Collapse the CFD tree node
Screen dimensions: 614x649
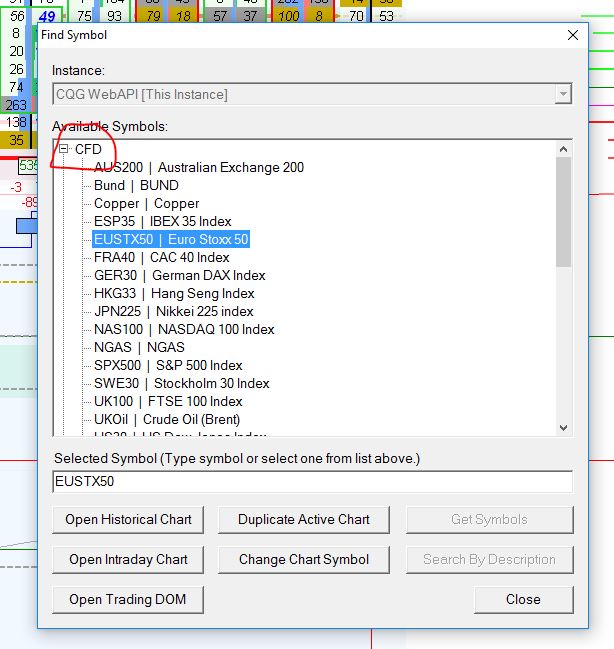(x=63, y=149)
